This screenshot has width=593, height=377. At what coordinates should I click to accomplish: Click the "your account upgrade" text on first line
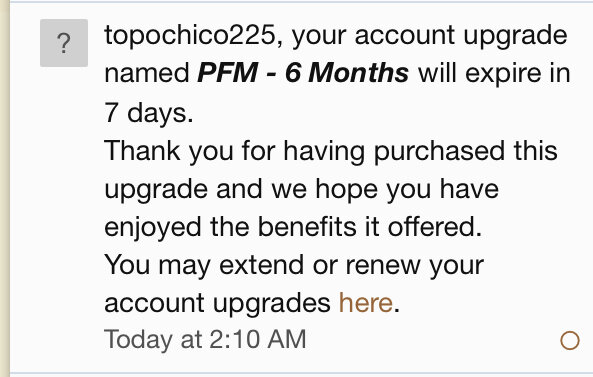point(430,36)
